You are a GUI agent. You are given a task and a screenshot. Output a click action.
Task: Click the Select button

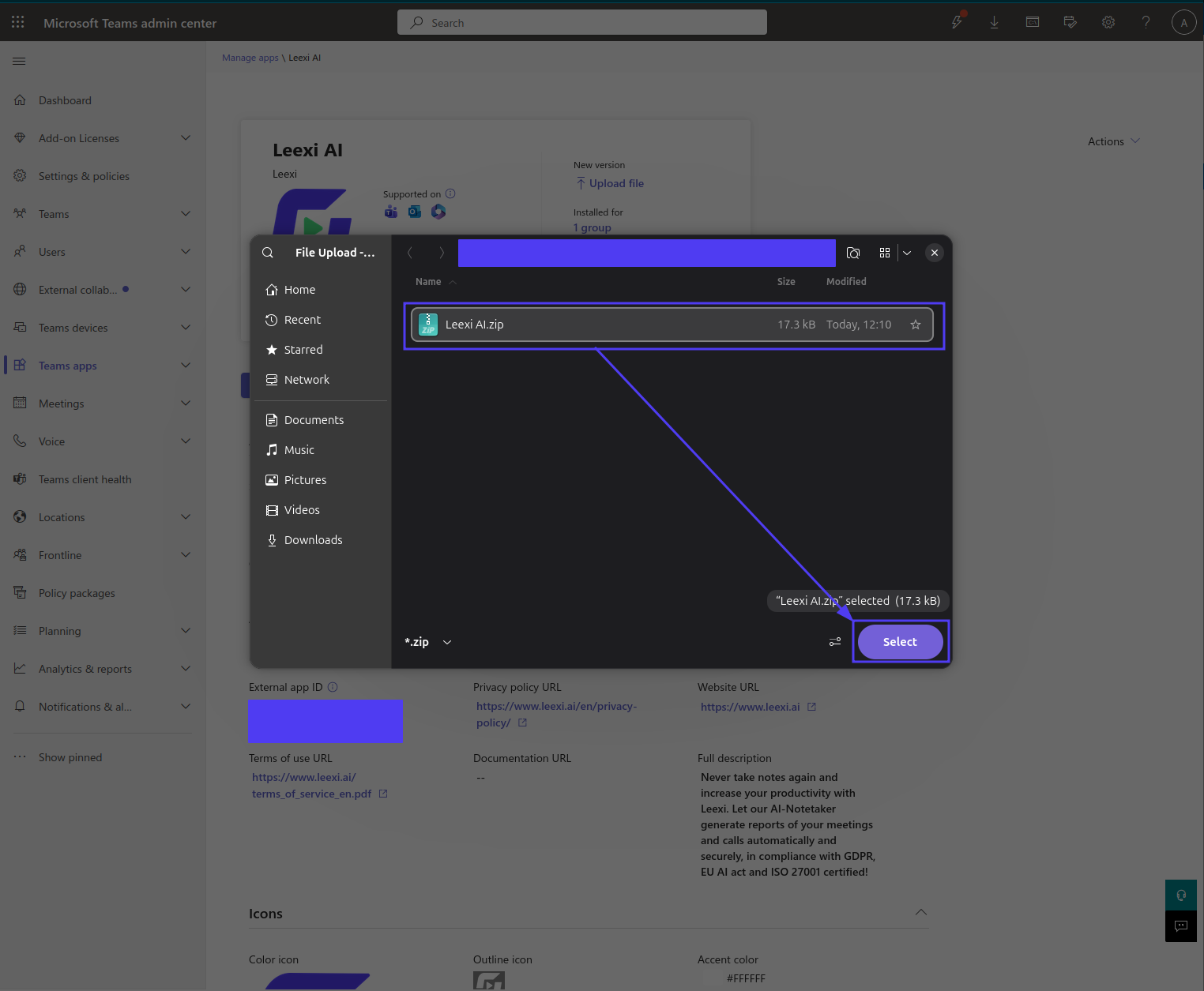(900, 642)
